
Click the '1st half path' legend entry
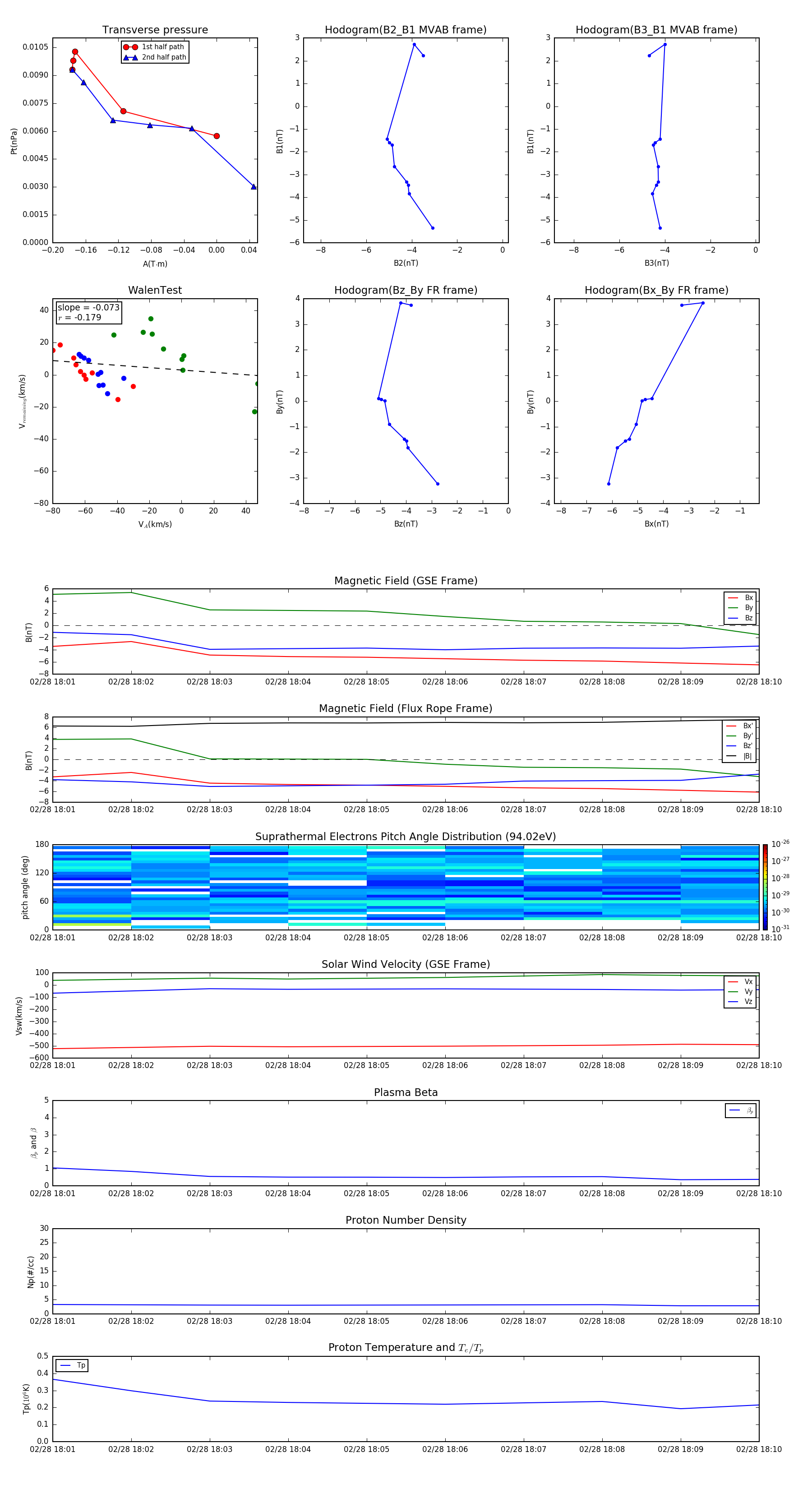pos(154,47)
